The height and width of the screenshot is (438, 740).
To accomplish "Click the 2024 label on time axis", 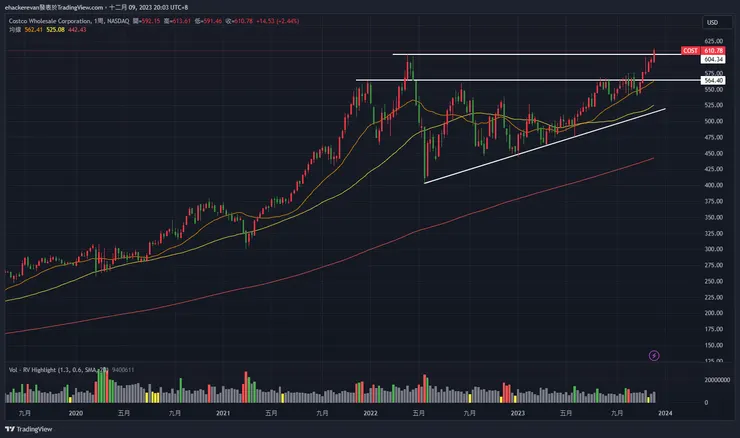I will click(665, 413).
